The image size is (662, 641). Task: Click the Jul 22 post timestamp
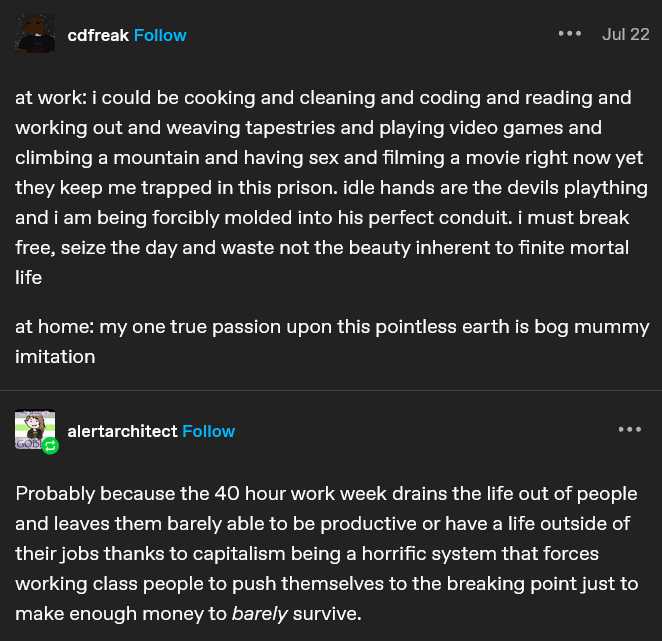(x=625, y=34)
